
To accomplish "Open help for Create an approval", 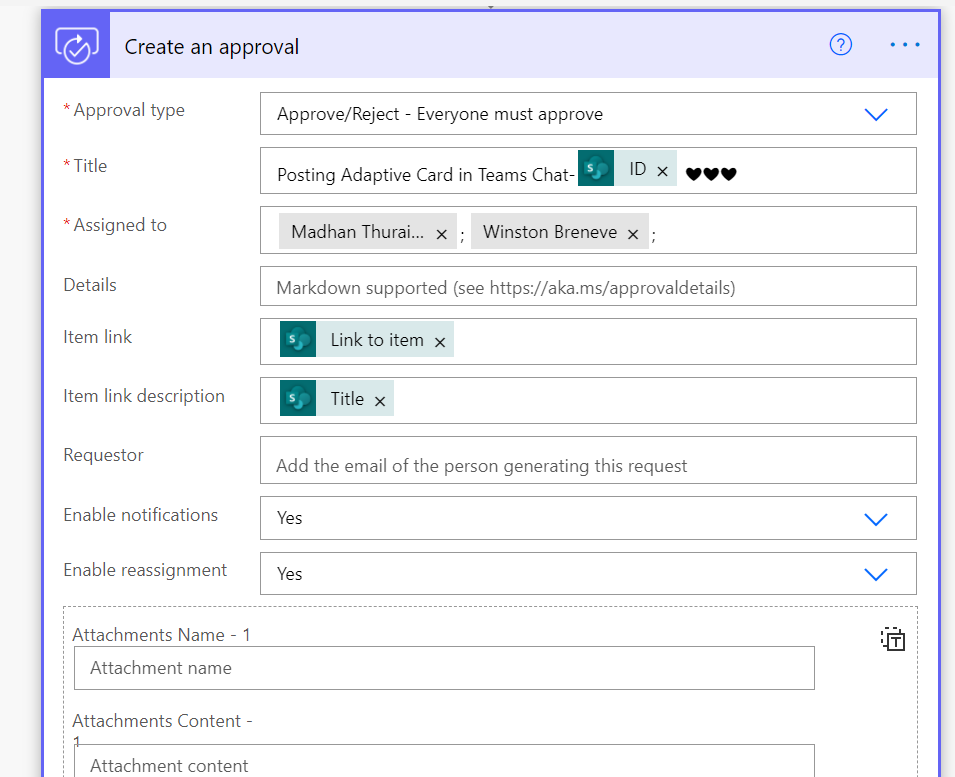I will [841, 45].
